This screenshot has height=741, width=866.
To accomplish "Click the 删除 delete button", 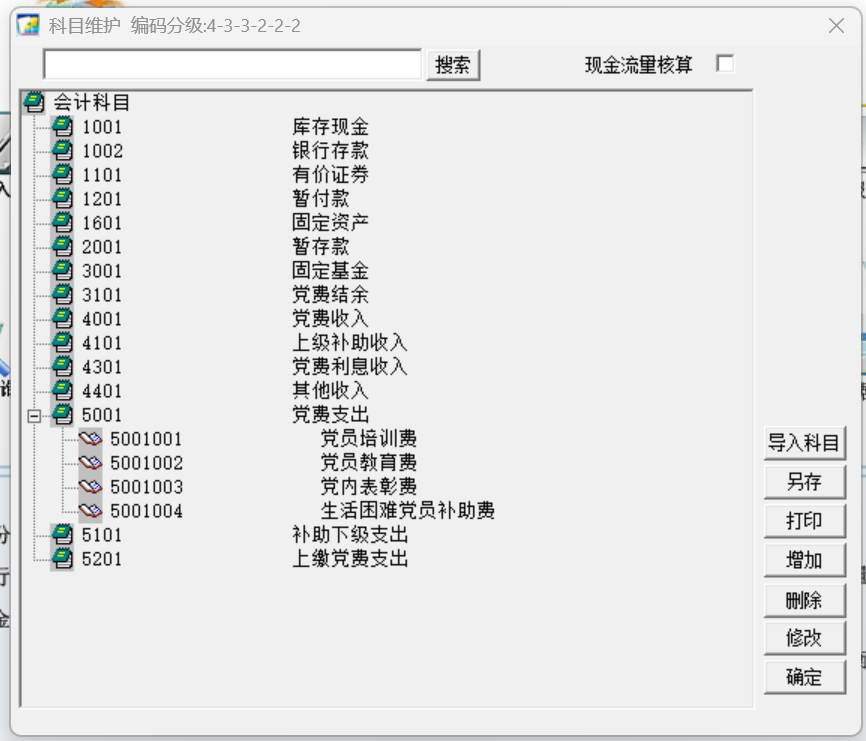I will click(804, 600).
